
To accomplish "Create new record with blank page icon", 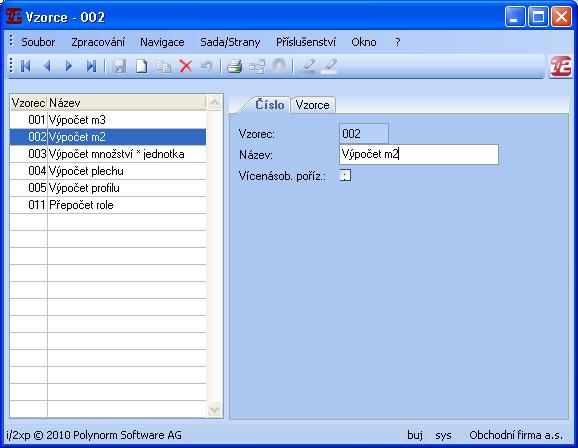I will (x=142, y=66).
